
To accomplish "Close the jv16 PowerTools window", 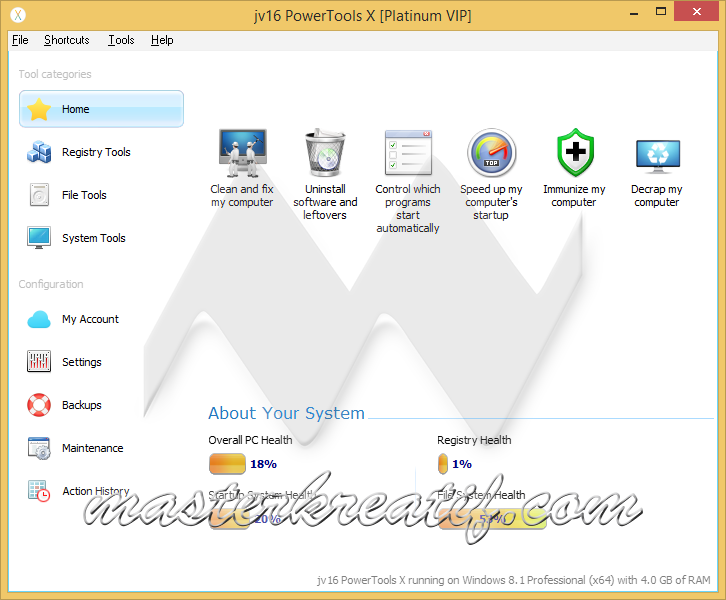I will click(697, 12).
